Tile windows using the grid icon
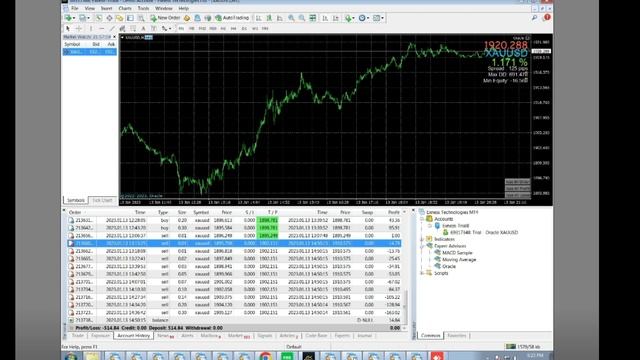Screen dimensions: 640x360 coord(313,18)
